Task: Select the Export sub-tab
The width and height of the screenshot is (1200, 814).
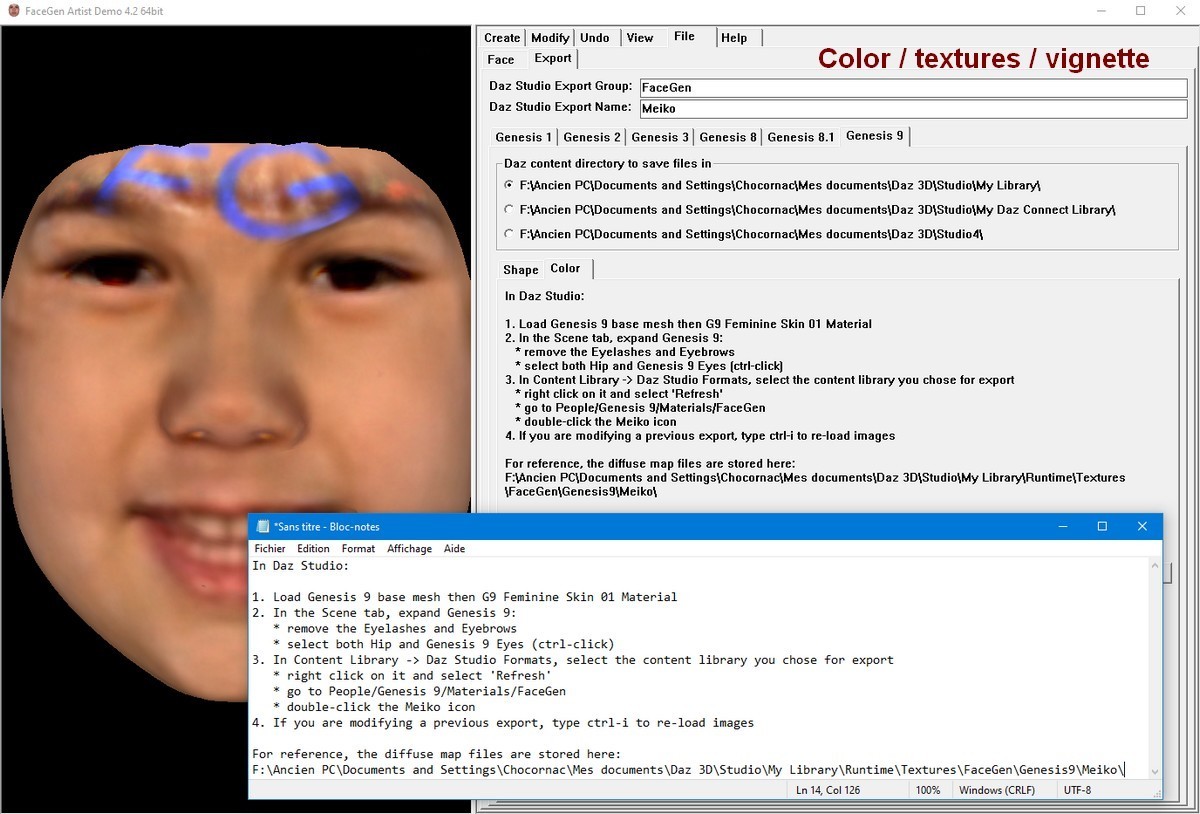Action: [x=552, y=58]
